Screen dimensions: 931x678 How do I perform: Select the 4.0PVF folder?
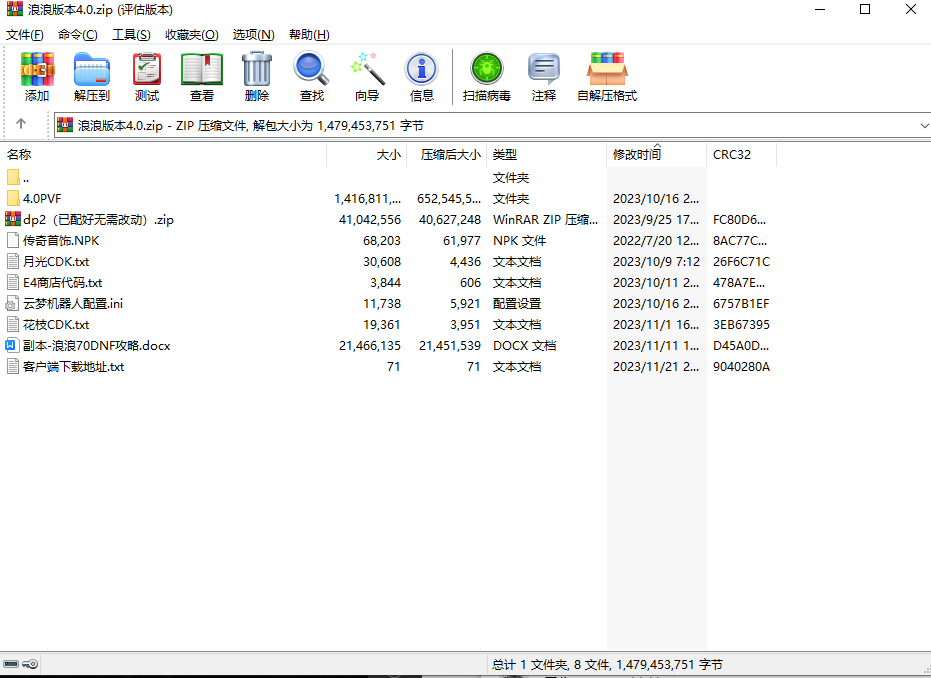tap(42, 199)
